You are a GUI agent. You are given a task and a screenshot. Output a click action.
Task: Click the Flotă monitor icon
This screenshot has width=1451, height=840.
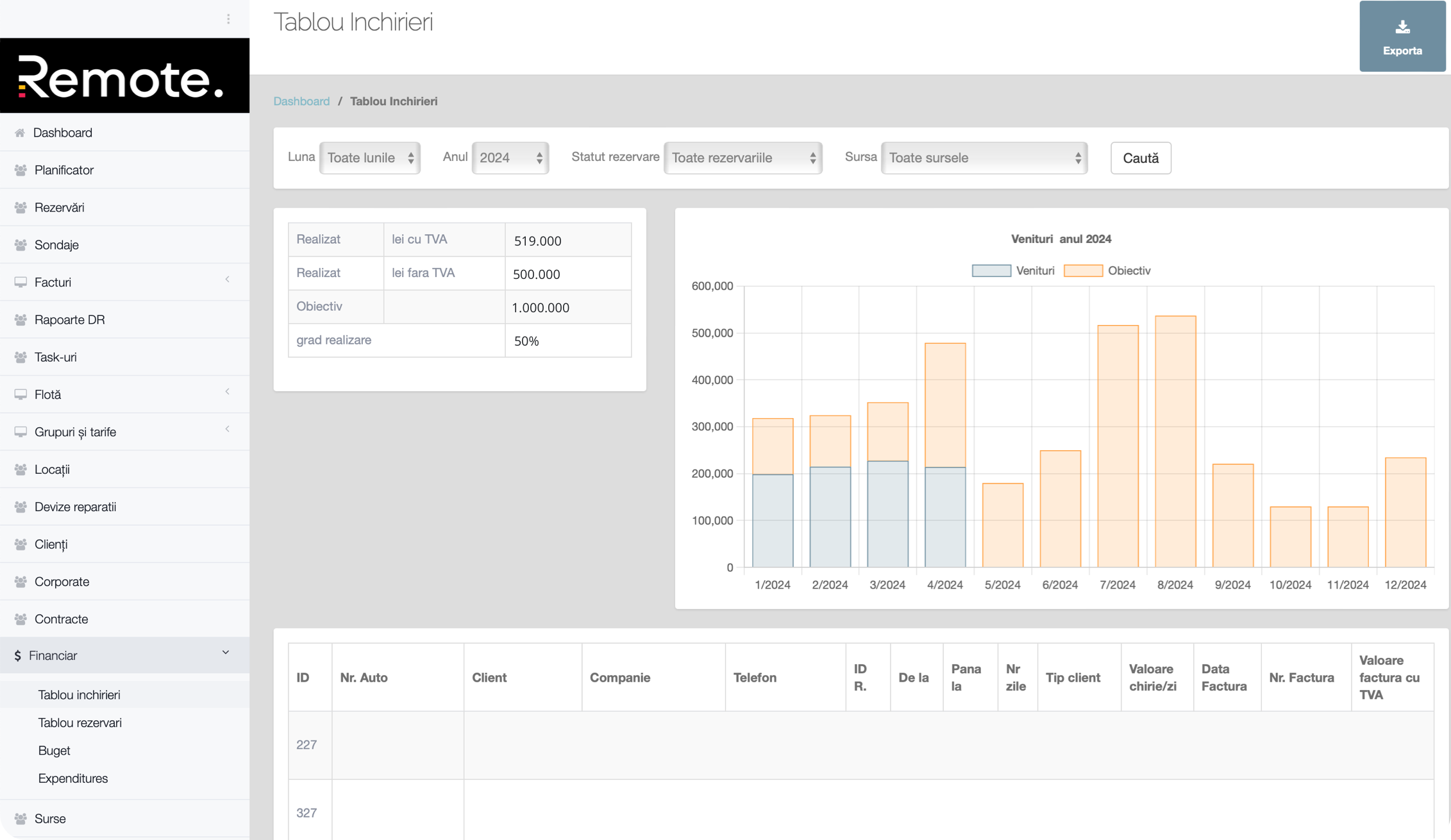pos(21,394)
